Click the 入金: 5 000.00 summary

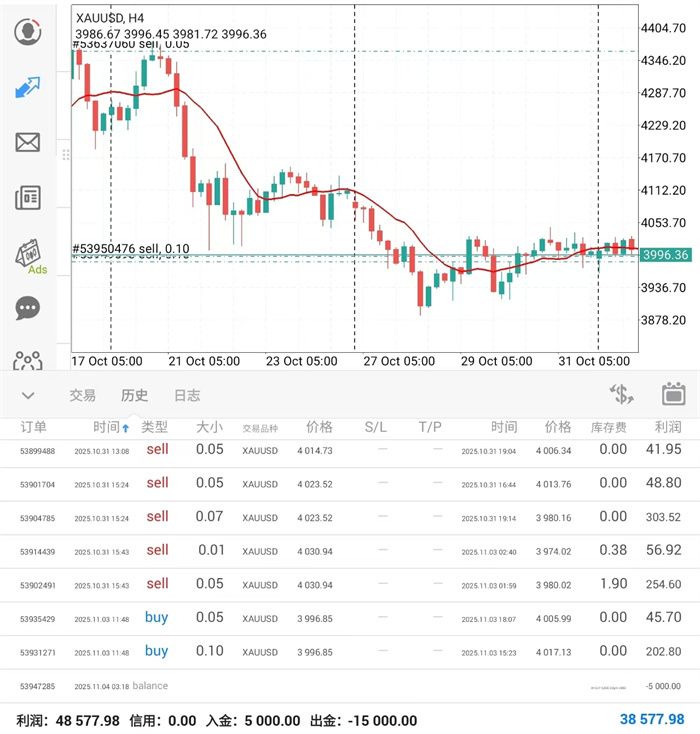pyautogui.click(x=253, y=720)
